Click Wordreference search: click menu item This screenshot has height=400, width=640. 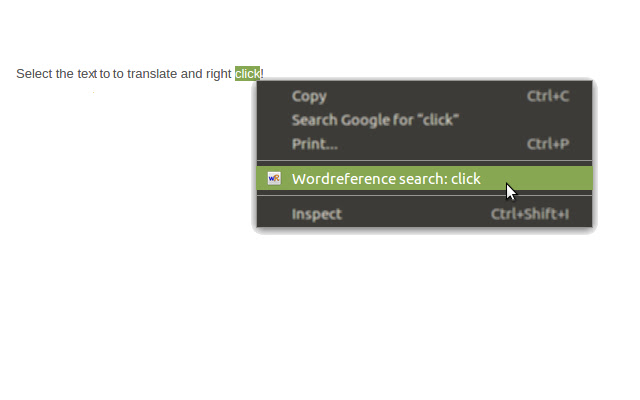(424, 178)
